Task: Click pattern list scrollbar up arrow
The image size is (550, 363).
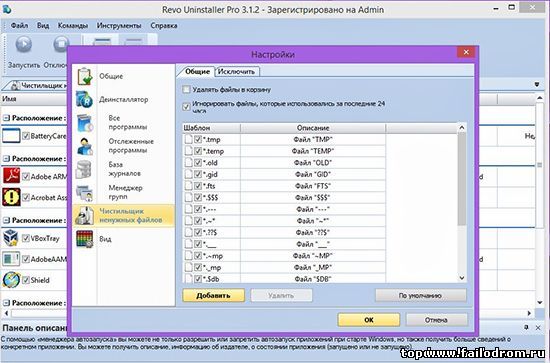Action: 462,128
